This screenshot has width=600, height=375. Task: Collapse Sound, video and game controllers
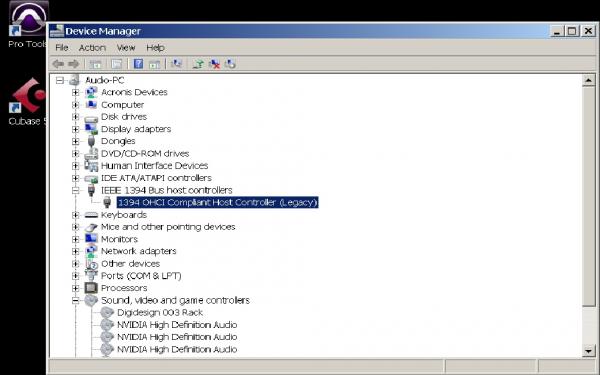point(75,300)
